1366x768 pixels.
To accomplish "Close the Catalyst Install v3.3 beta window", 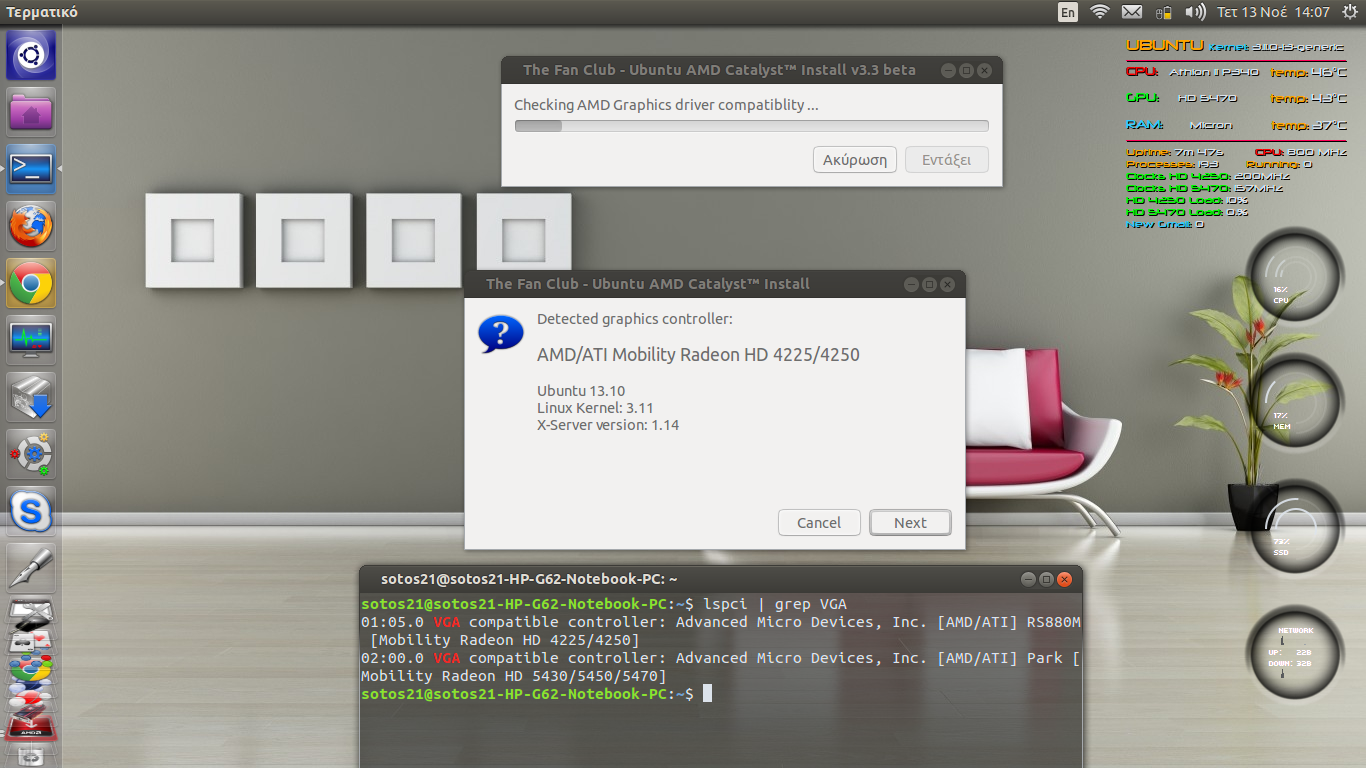I will point(985,70).
